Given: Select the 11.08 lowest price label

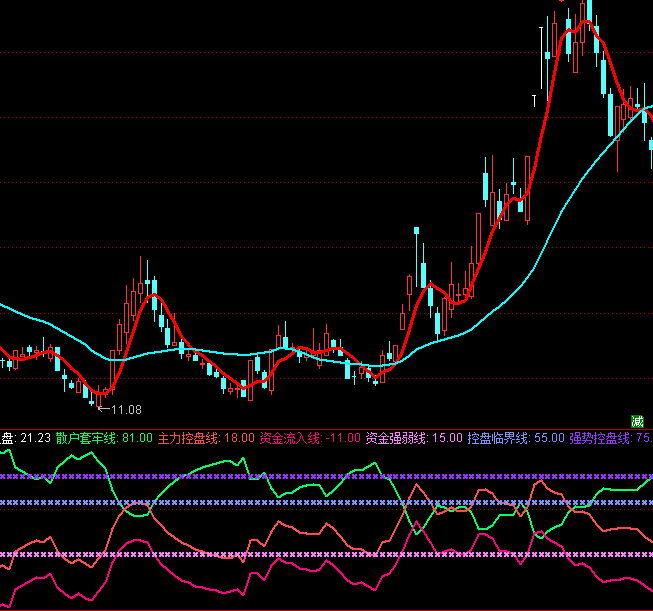Looking at the screenshot, I should point(126,409).
